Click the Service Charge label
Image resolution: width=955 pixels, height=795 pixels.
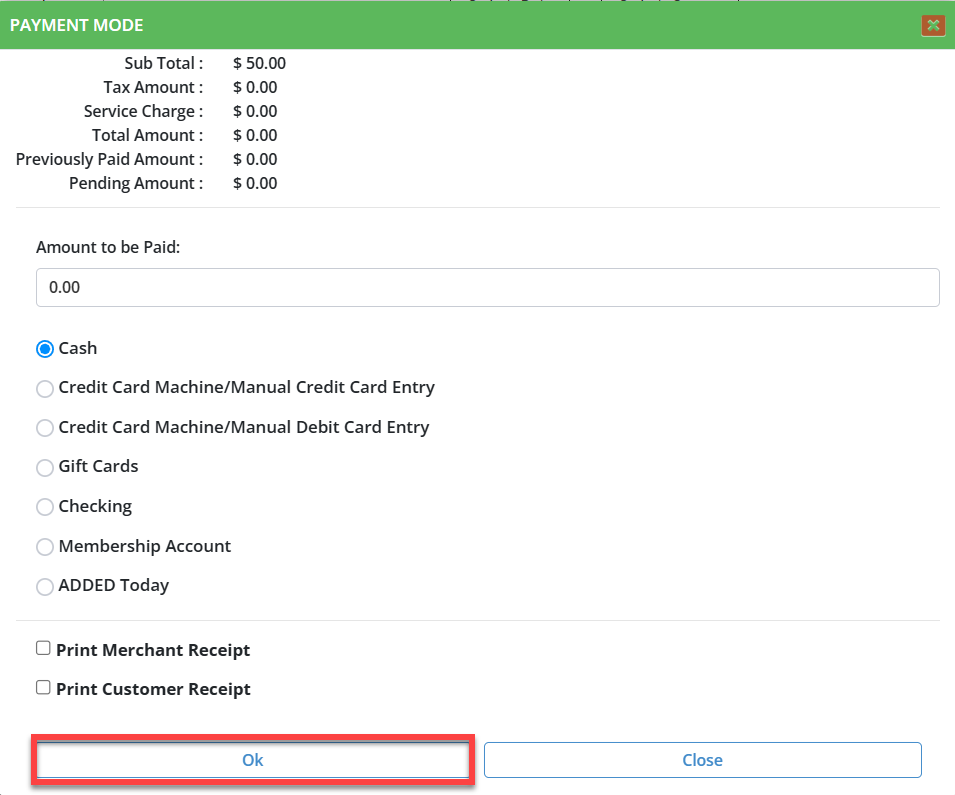click(x=143, y=111)
